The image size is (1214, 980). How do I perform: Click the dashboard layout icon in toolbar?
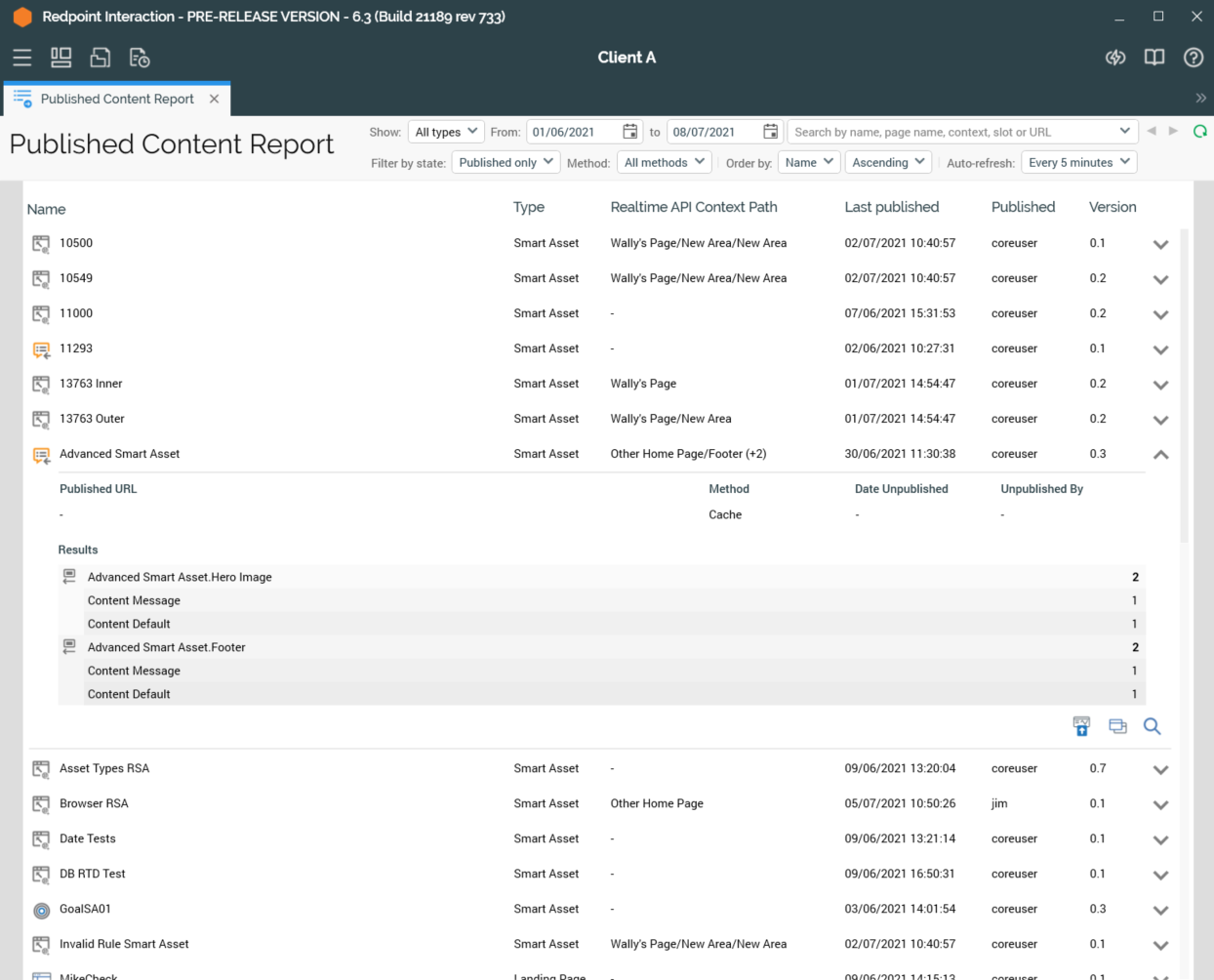(x=61, y=58)
